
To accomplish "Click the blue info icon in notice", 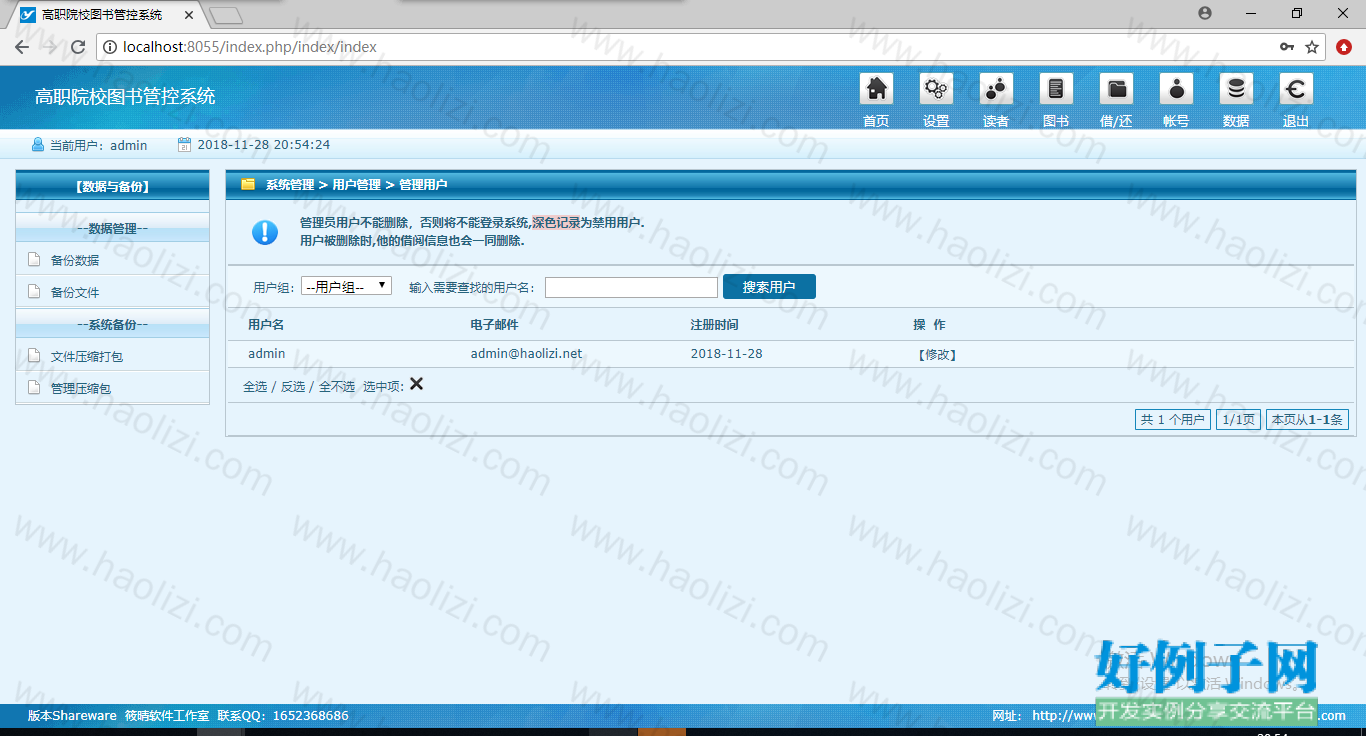I will click(264, 232).
